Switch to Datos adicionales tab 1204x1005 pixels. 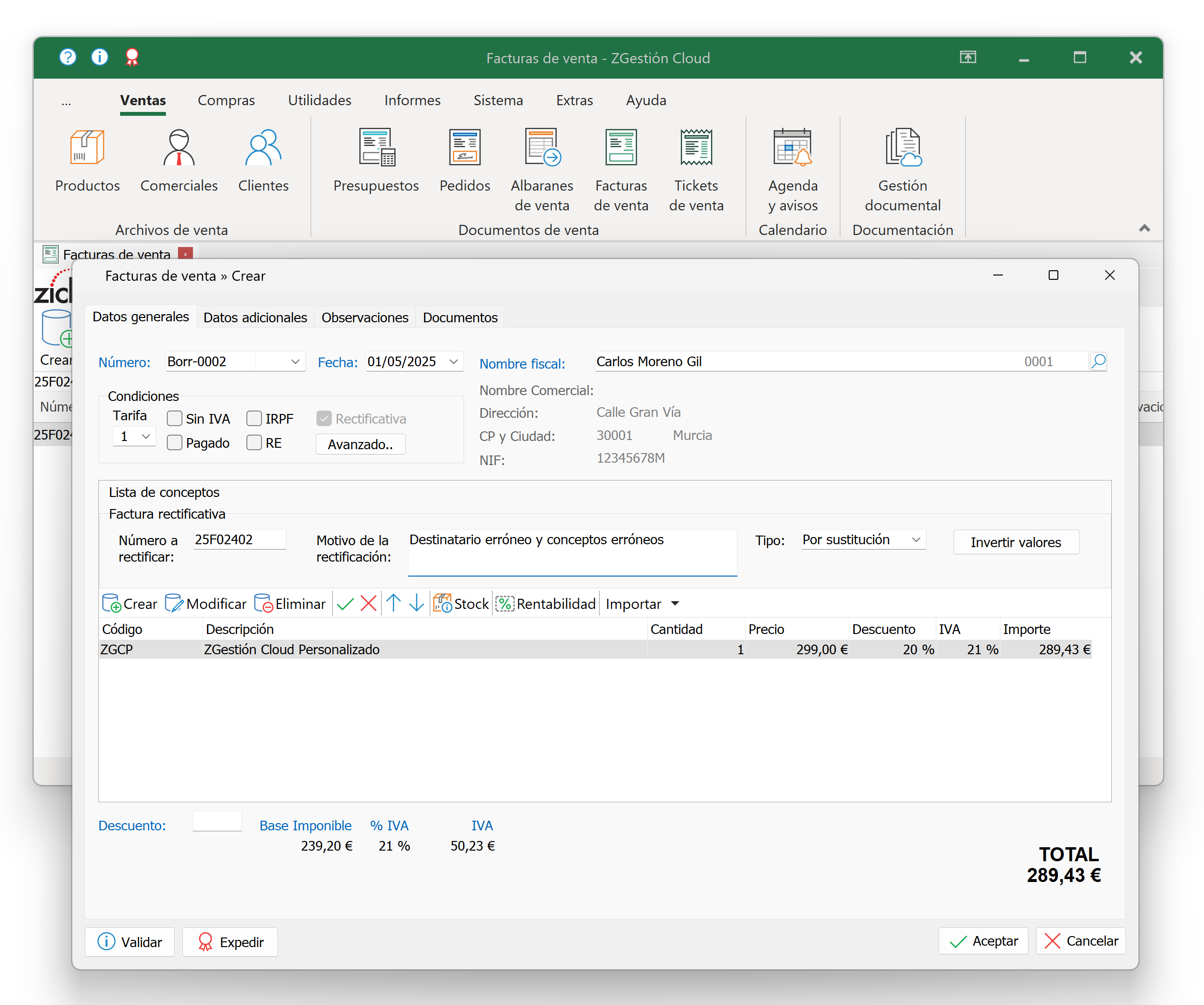[255, 317]
